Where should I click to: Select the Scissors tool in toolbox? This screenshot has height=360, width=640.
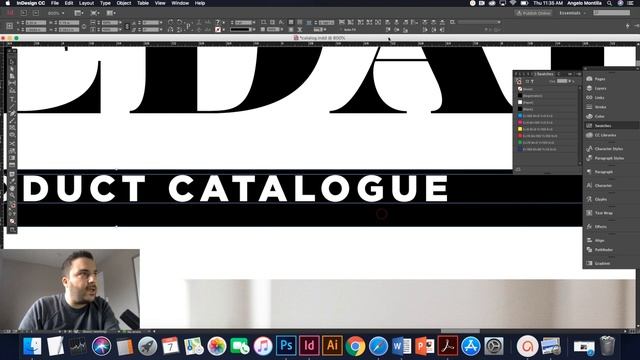click(x=12, y=143)
